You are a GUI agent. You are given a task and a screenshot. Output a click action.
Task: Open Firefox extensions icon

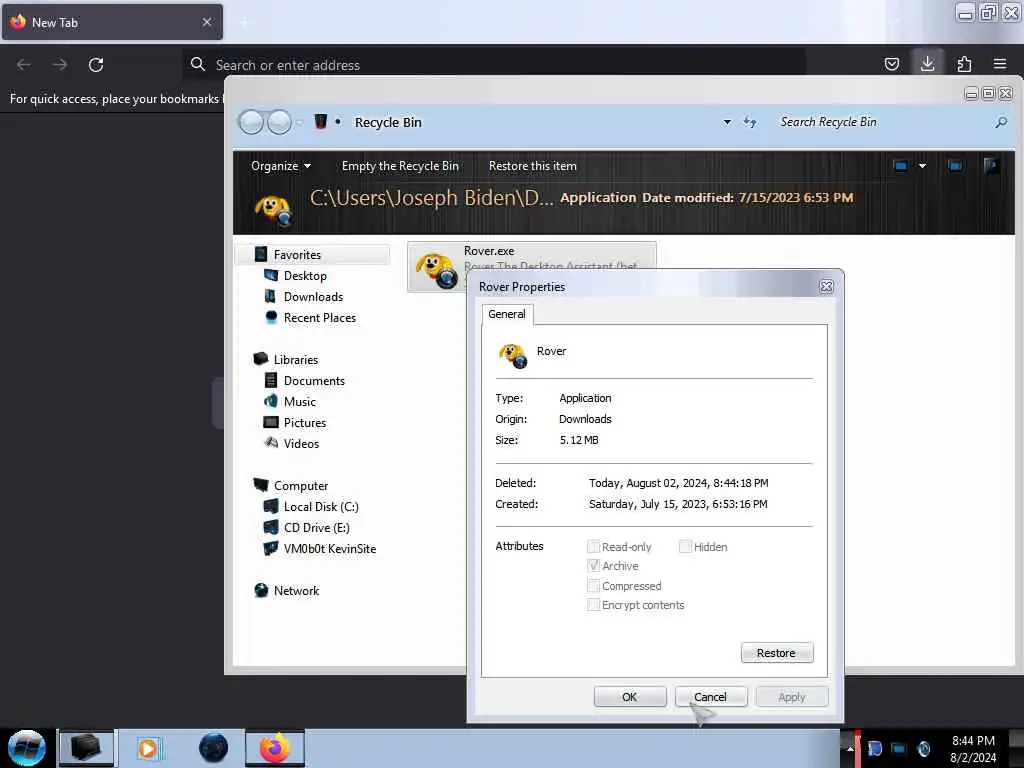click(964, 64)
